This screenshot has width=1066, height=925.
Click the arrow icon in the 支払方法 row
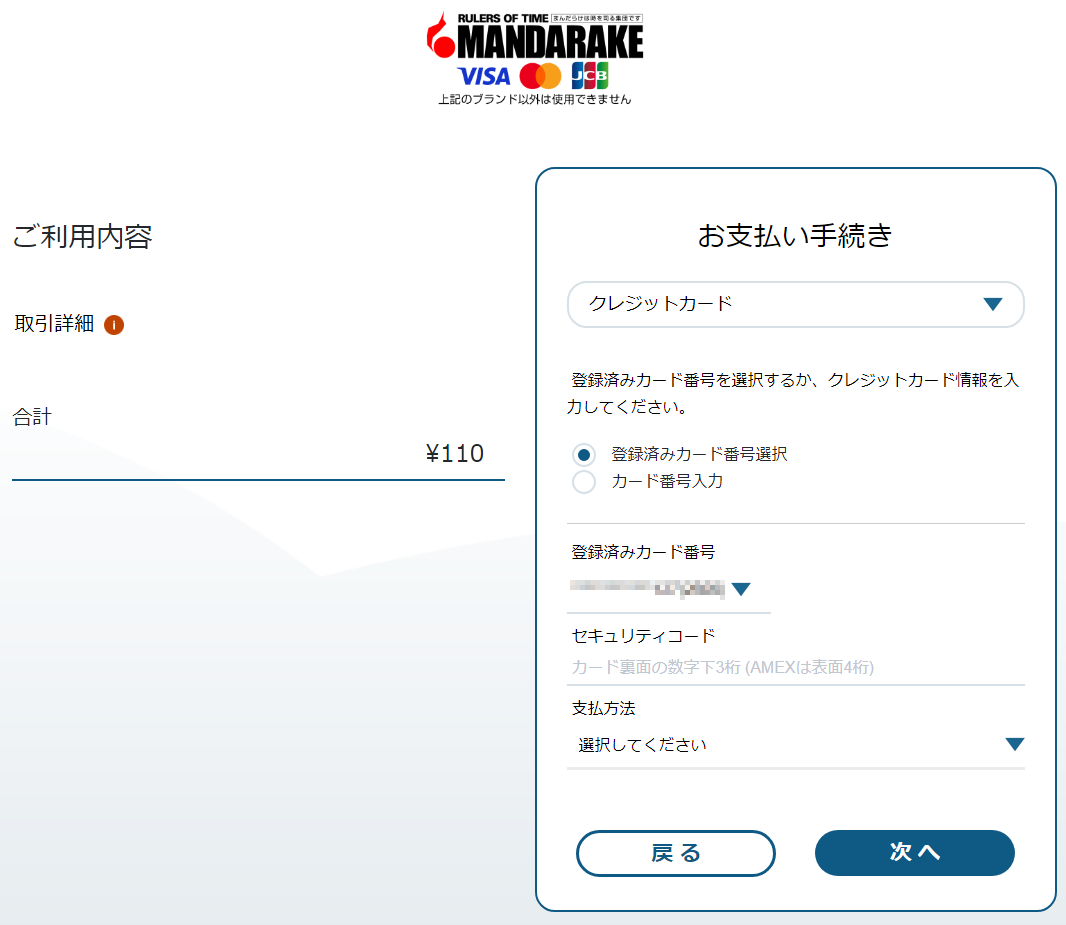(x=1014, y=744)
